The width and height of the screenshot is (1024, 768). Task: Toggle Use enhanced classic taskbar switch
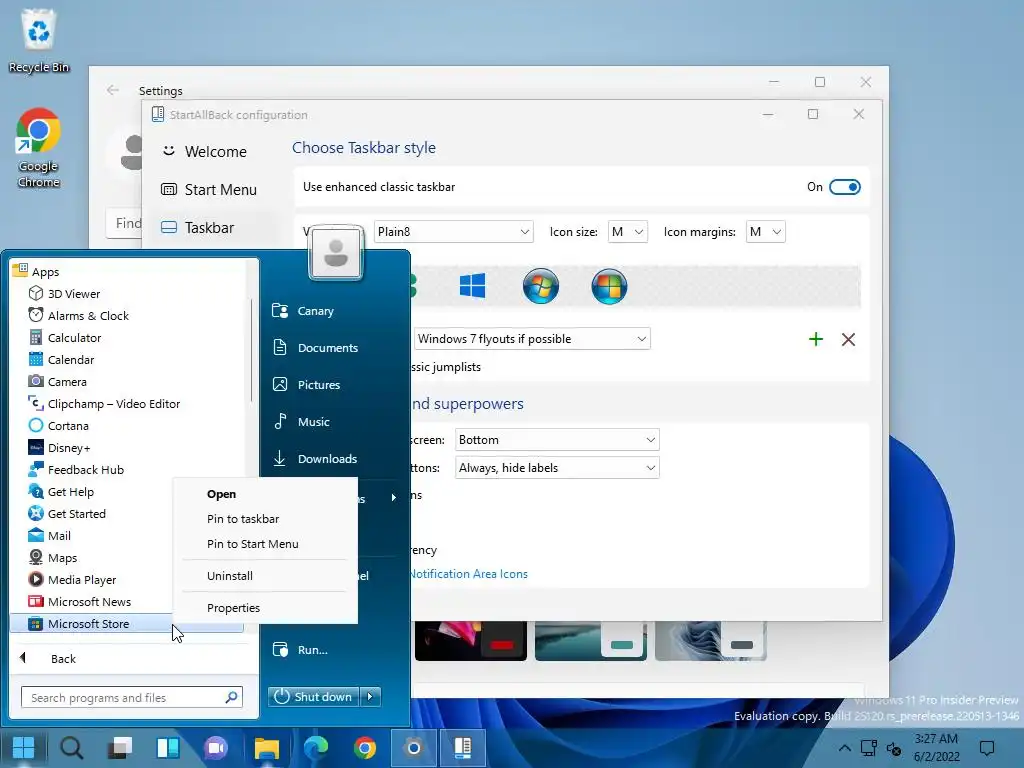[844, 187]
